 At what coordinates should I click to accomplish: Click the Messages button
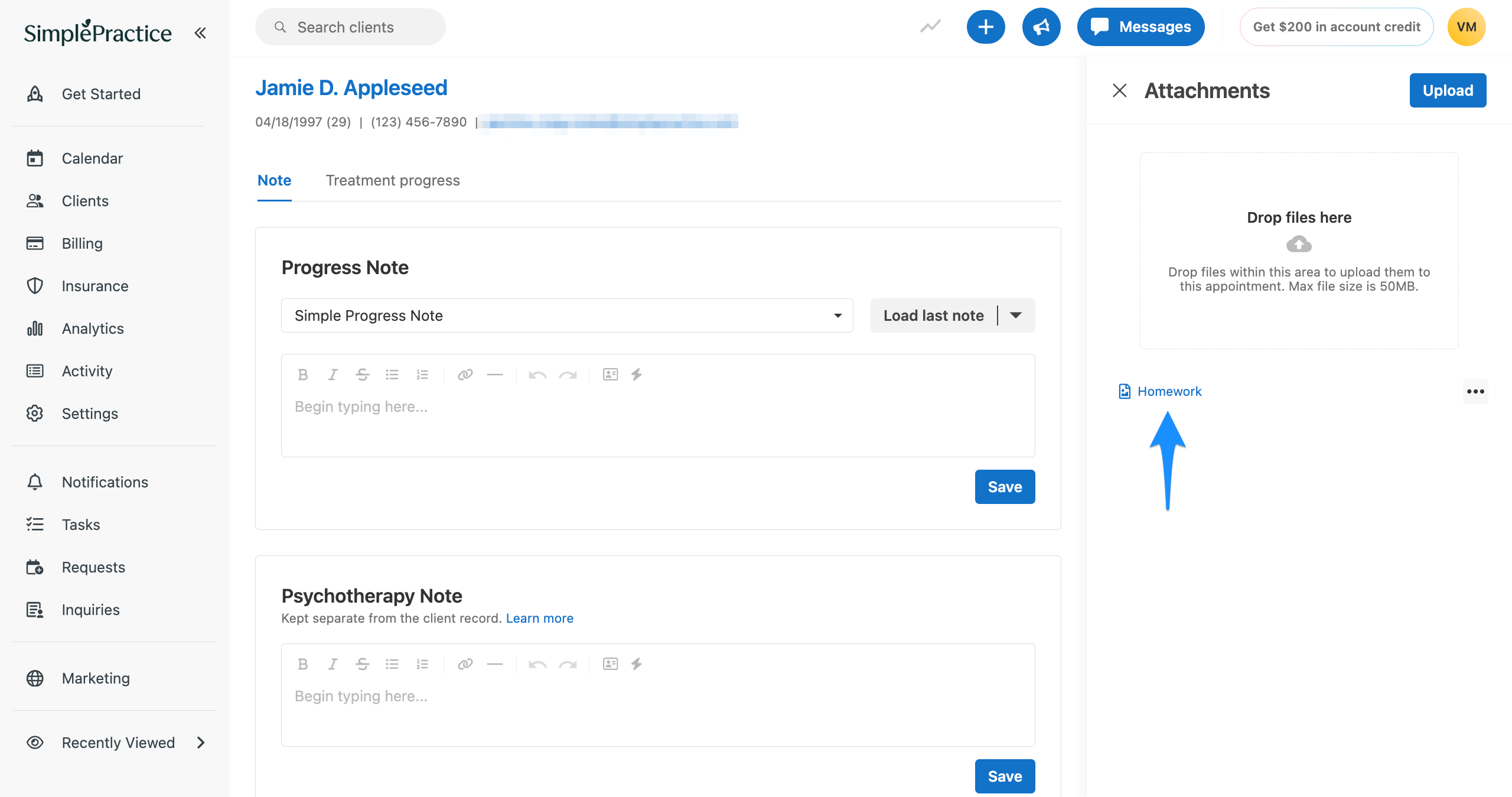[x=1140, y=27]
